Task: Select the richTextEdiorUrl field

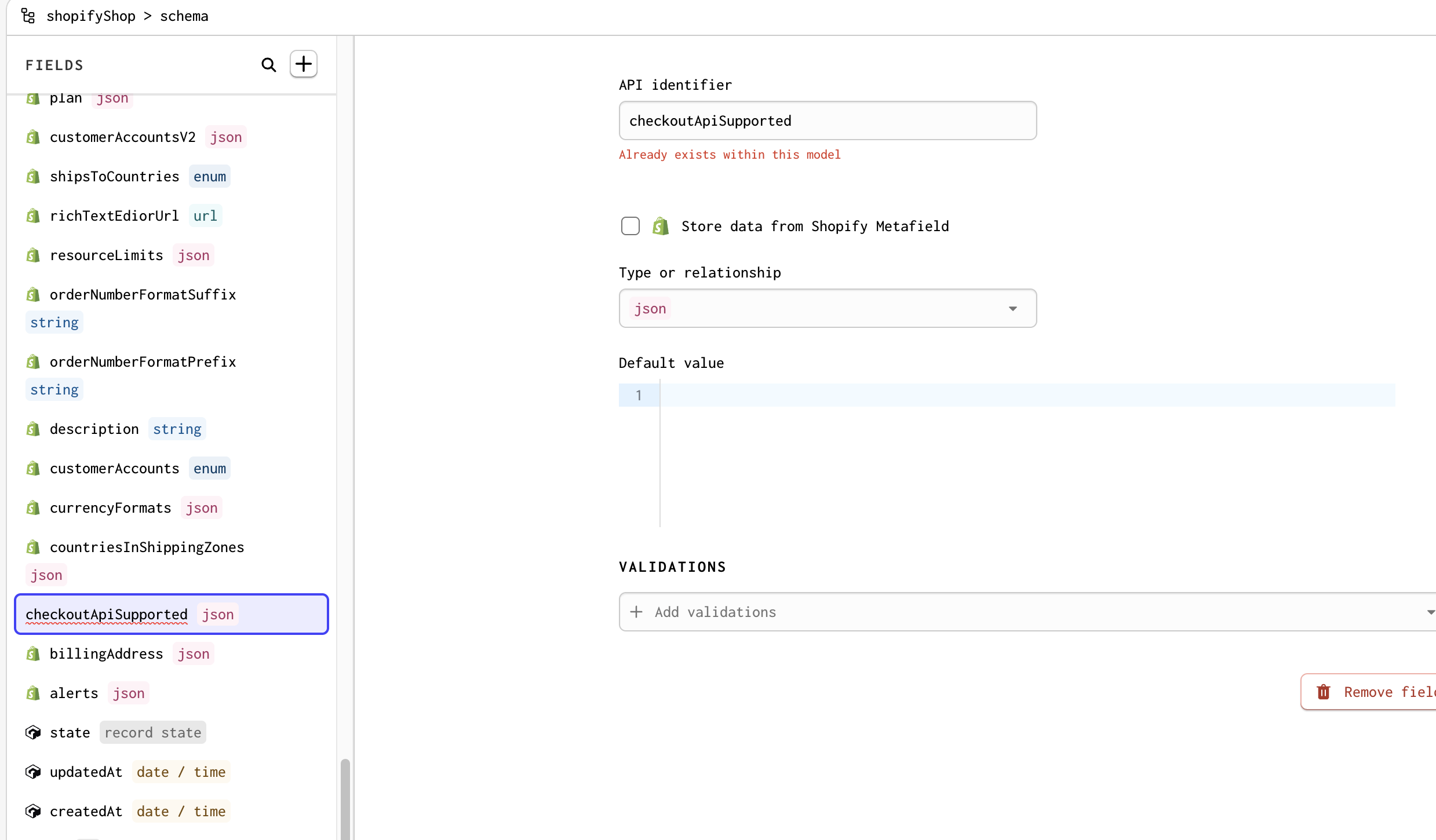Action: click(x=172, y=216)
